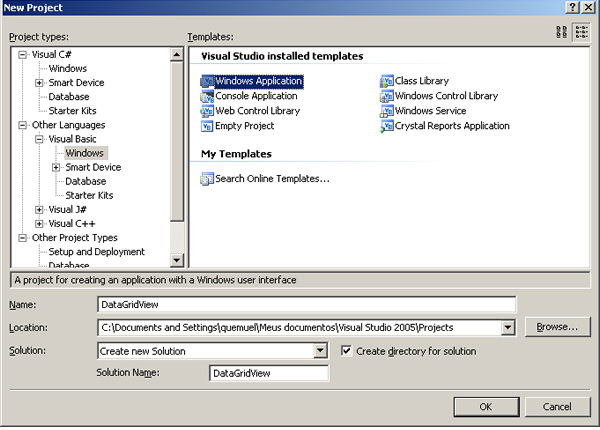Click the Visual Basic tree label
Screen dimensions: 600x430
[x=72, y=139]
